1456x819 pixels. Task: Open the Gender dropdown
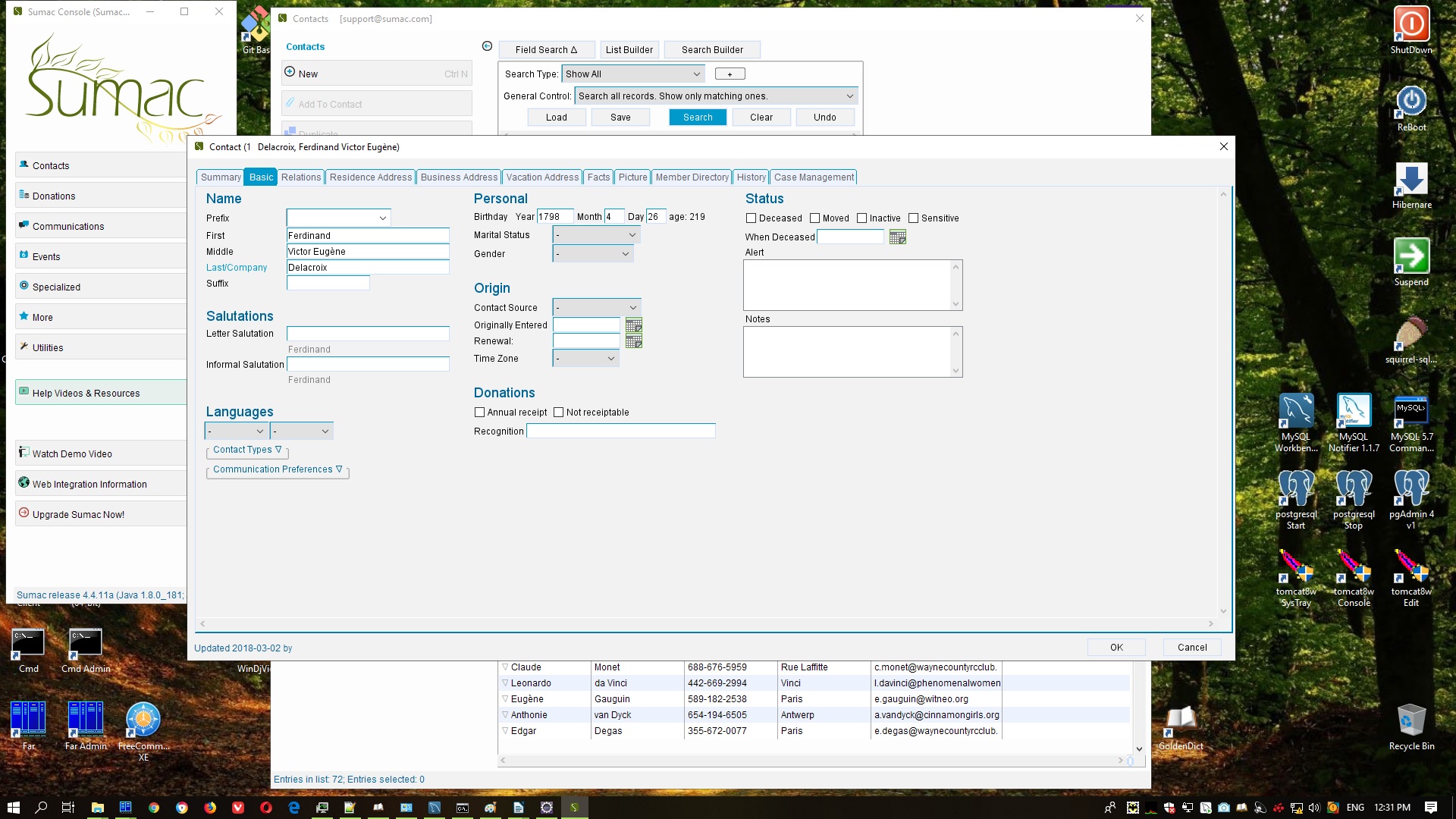(593, 254)
